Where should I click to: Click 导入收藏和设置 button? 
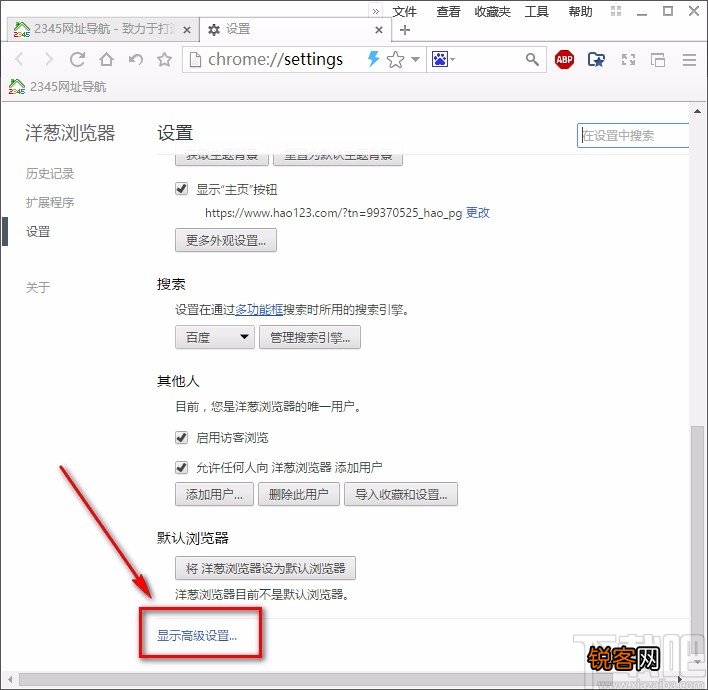click(x=401, y=494)
